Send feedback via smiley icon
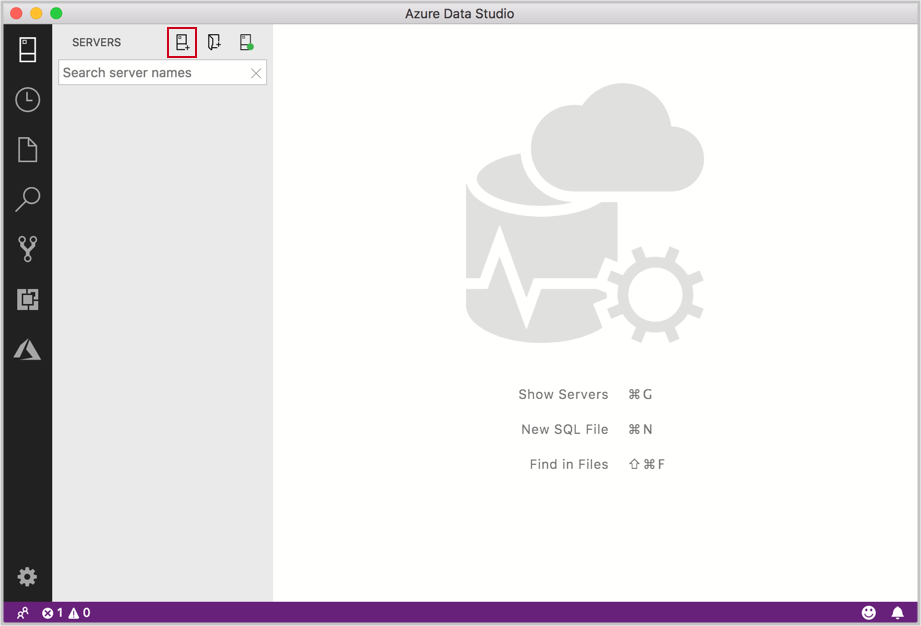Screen dimensions: 921x626 click(869, 613)
